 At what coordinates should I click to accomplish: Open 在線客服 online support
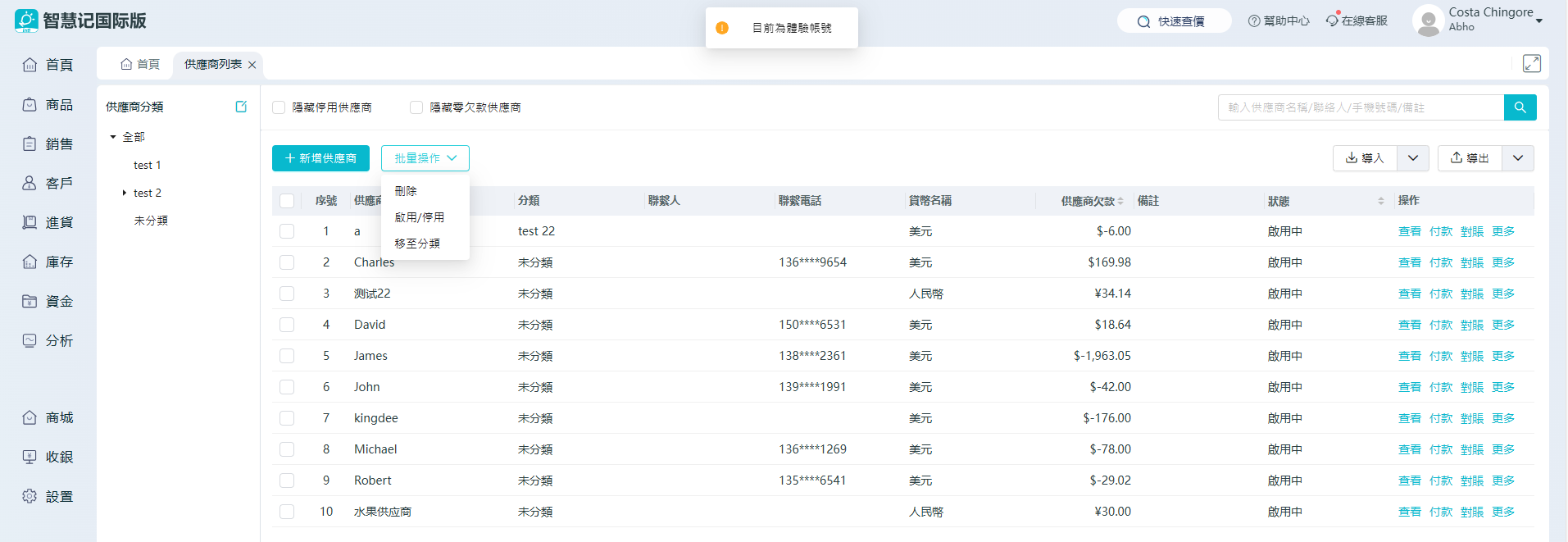1357,21
